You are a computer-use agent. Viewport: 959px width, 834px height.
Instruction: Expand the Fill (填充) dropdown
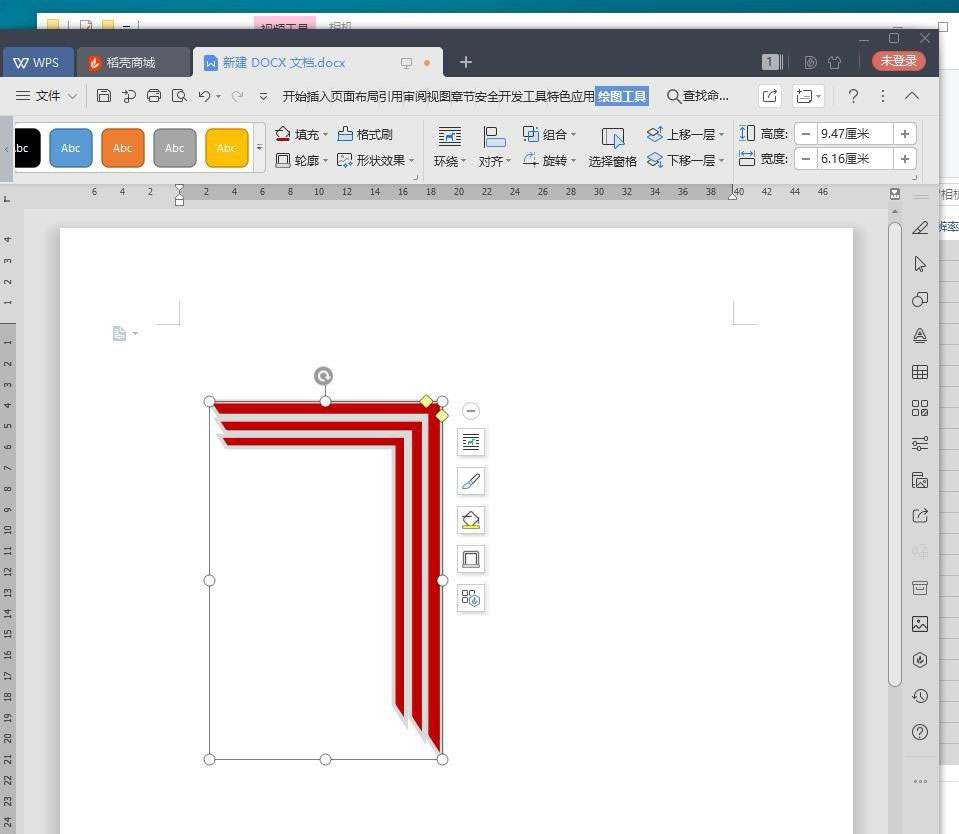click(326, 135)
